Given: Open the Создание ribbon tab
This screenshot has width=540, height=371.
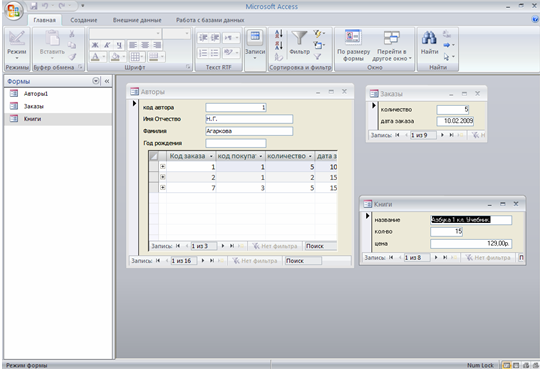Looking at the screenshot, I should [x=84, y=20].
